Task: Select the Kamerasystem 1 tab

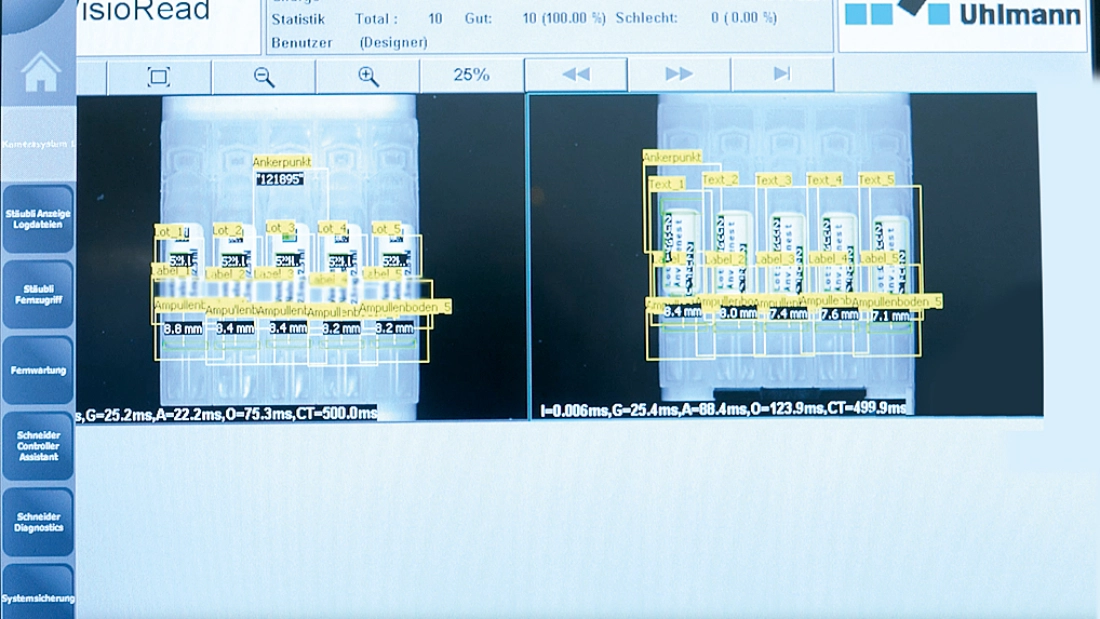Action: click(38, 145)
